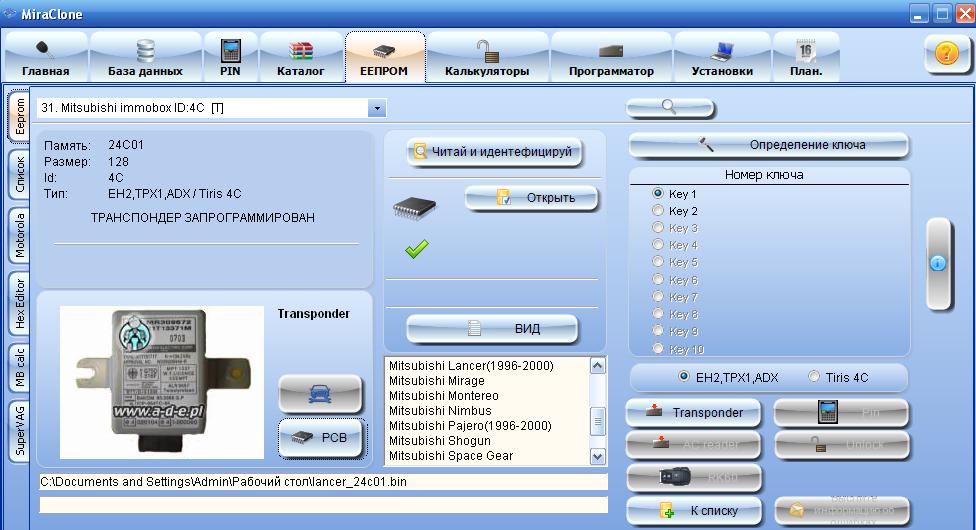Click the orange help question mark icon
Viewport: 976px width, 530px height.
947,54
